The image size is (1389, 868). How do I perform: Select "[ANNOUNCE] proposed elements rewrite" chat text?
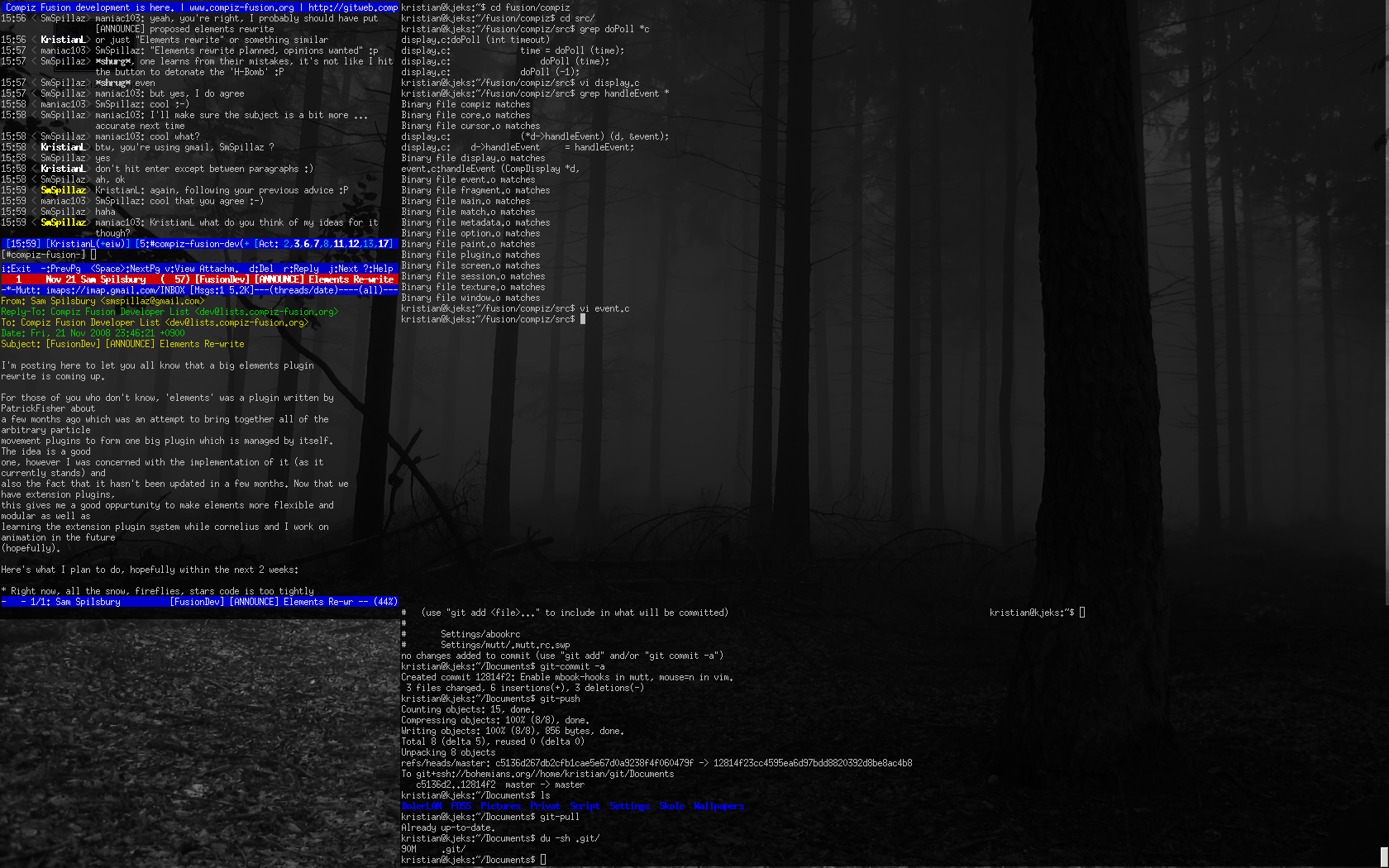coord(184,29)
